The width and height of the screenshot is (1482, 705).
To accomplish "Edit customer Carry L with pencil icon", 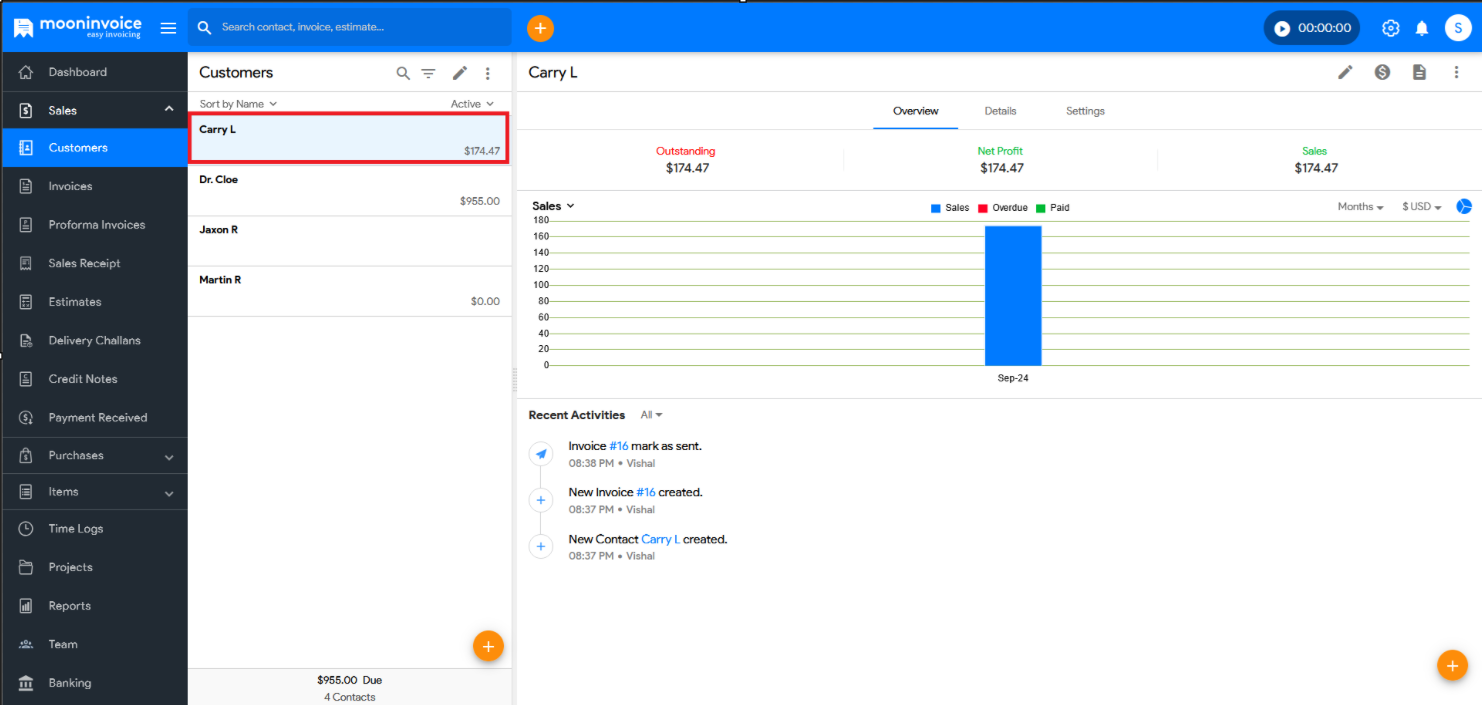I will [1346, 72].
